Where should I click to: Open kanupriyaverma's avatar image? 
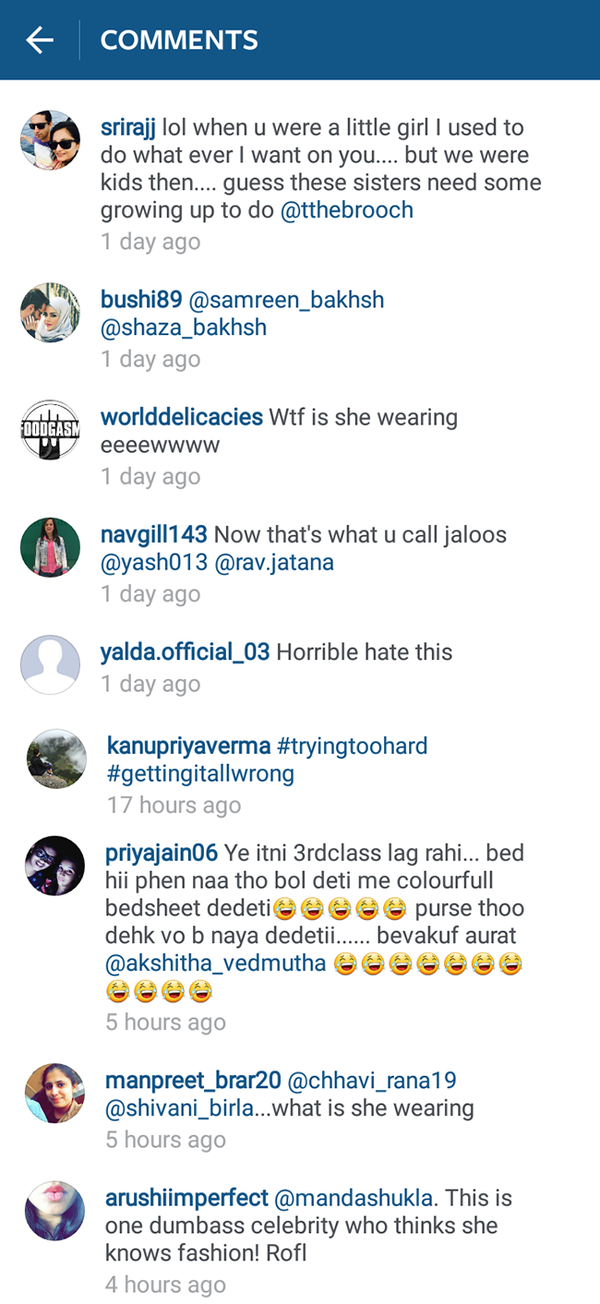pos(56,759)
